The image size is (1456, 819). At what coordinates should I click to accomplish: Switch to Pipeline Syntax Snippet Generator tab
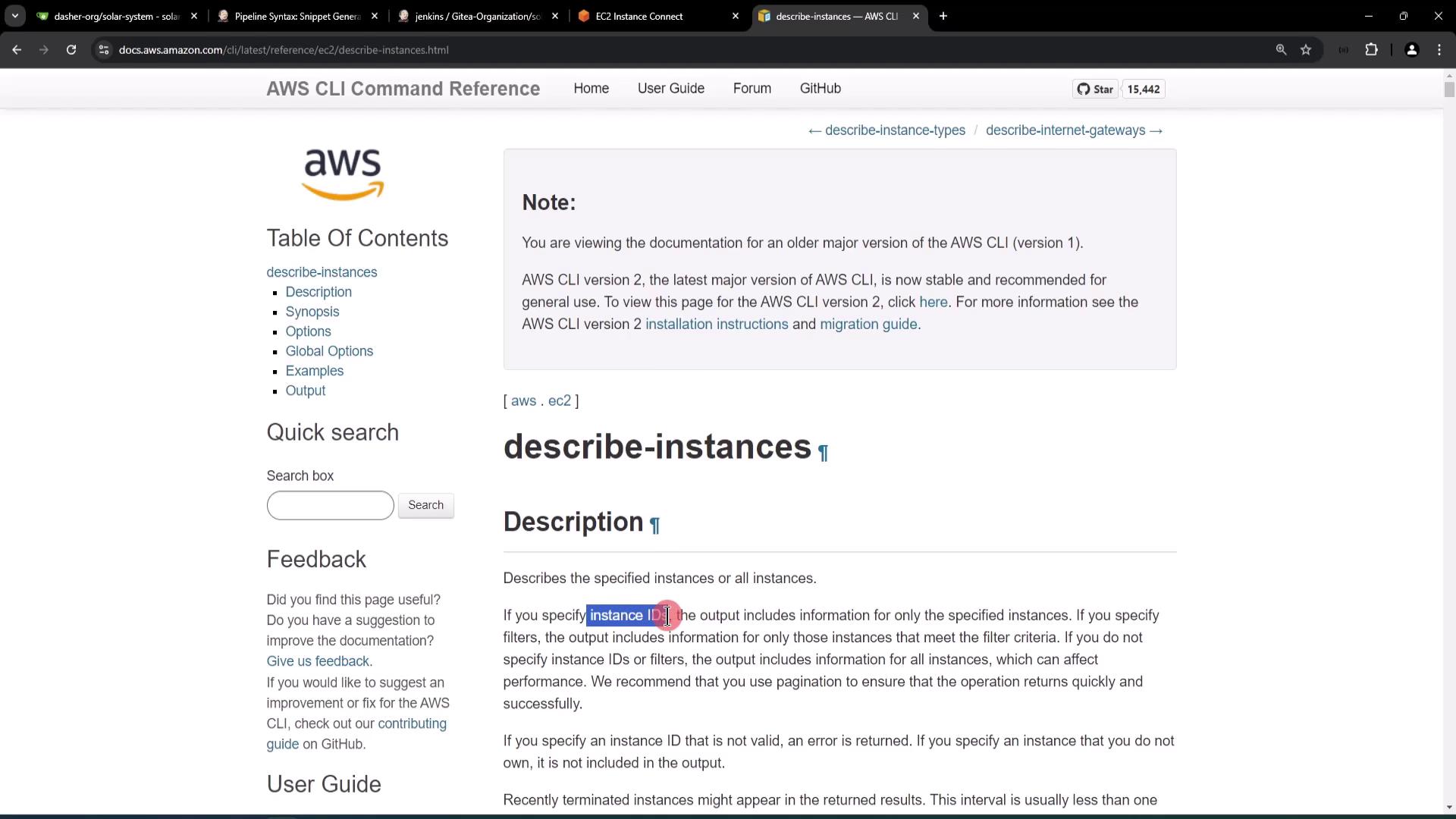point(297,16)
